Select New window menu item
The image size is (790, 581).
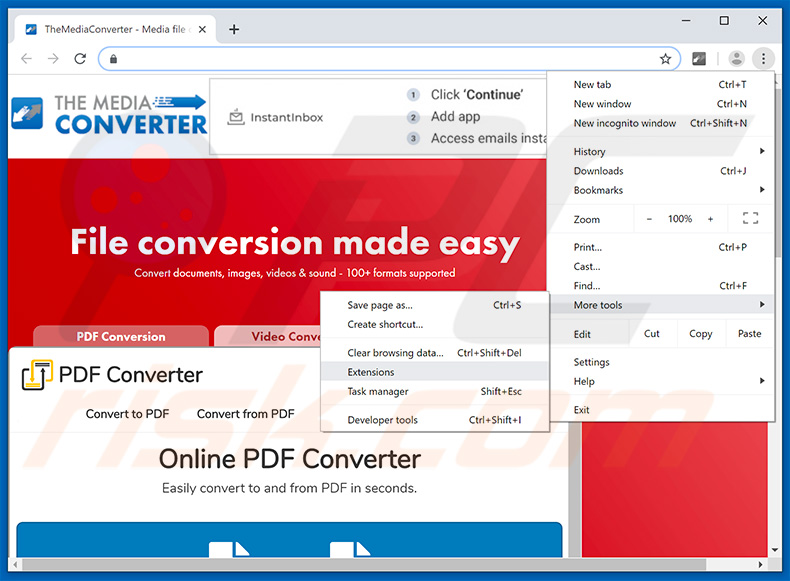(x=661, y=104)
